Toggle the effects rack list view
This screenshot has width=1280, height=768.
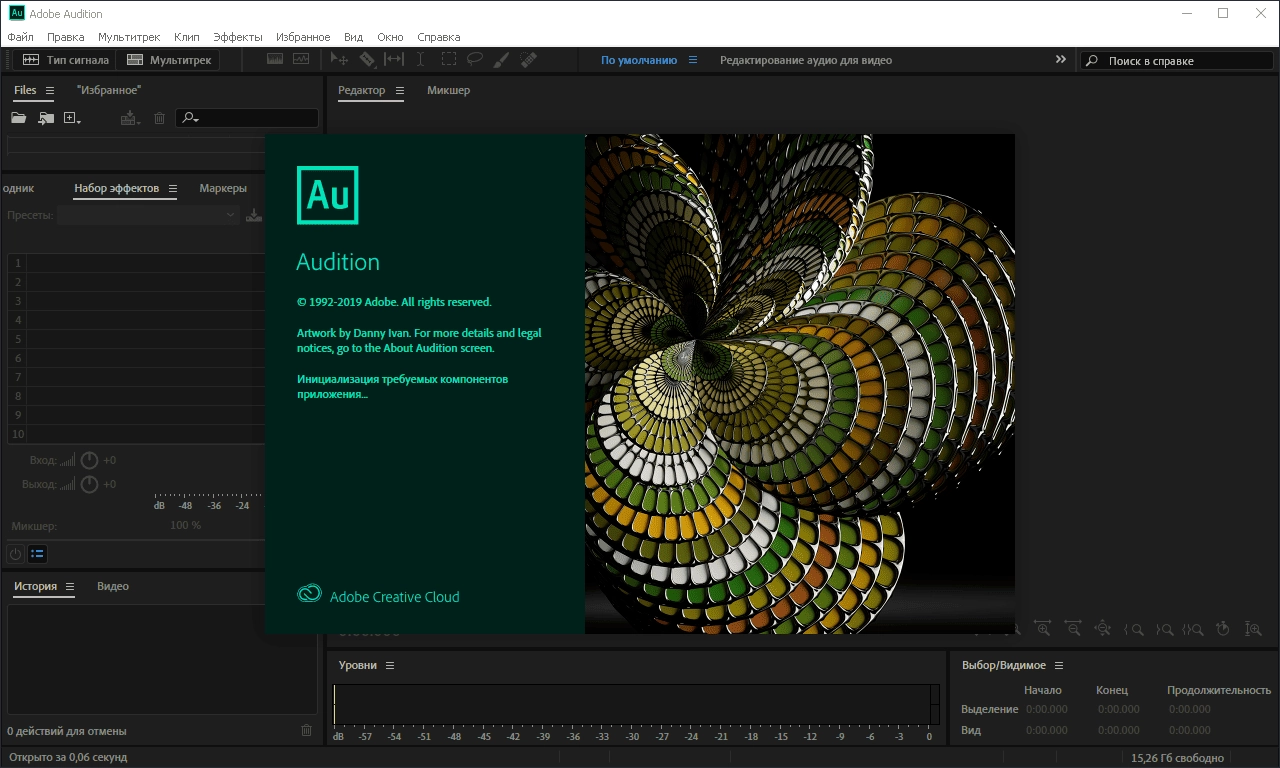37,553
